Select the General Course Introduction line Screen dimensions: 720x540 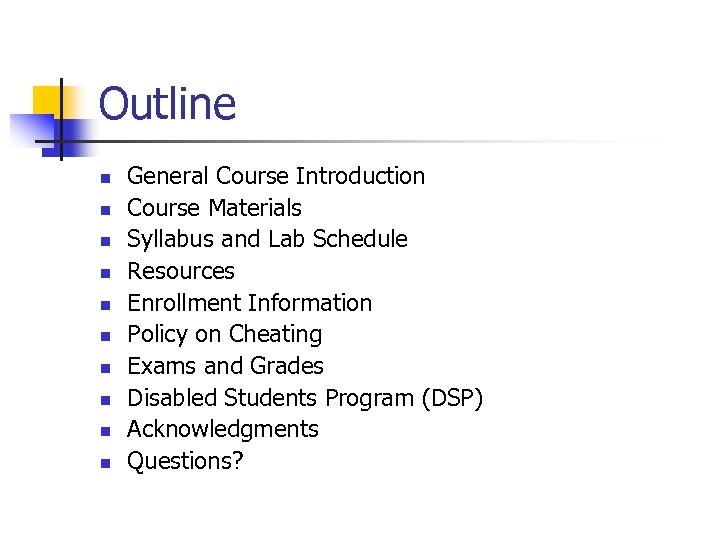coord(276,176)
